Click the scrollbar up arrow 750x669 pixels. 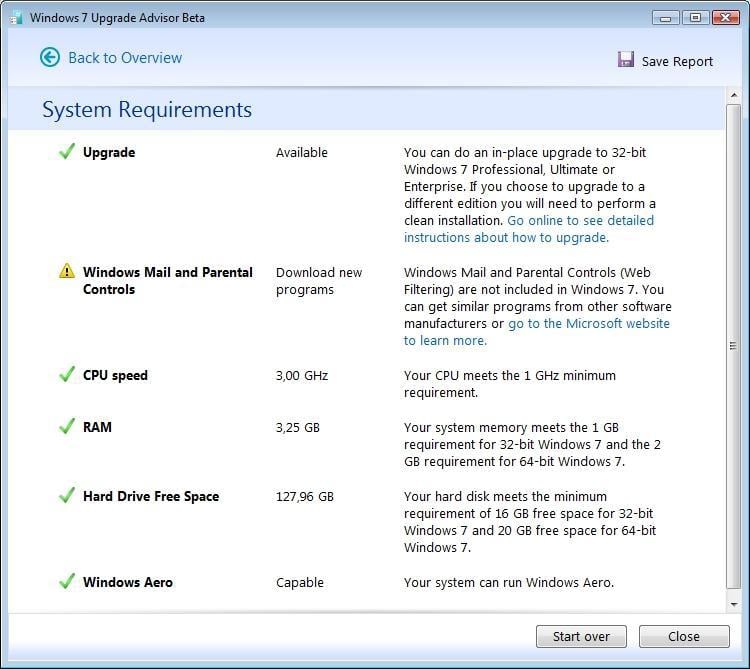[x=733, y=95]
